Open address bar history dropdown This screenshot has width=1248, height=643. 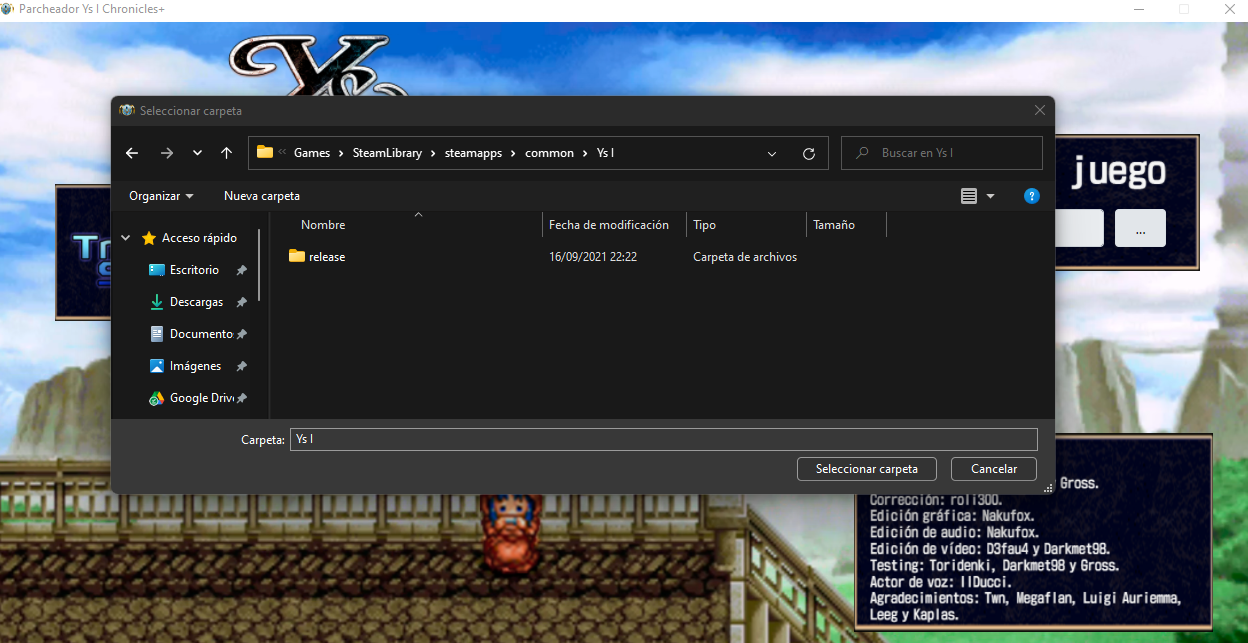click(x=772, y=153)
